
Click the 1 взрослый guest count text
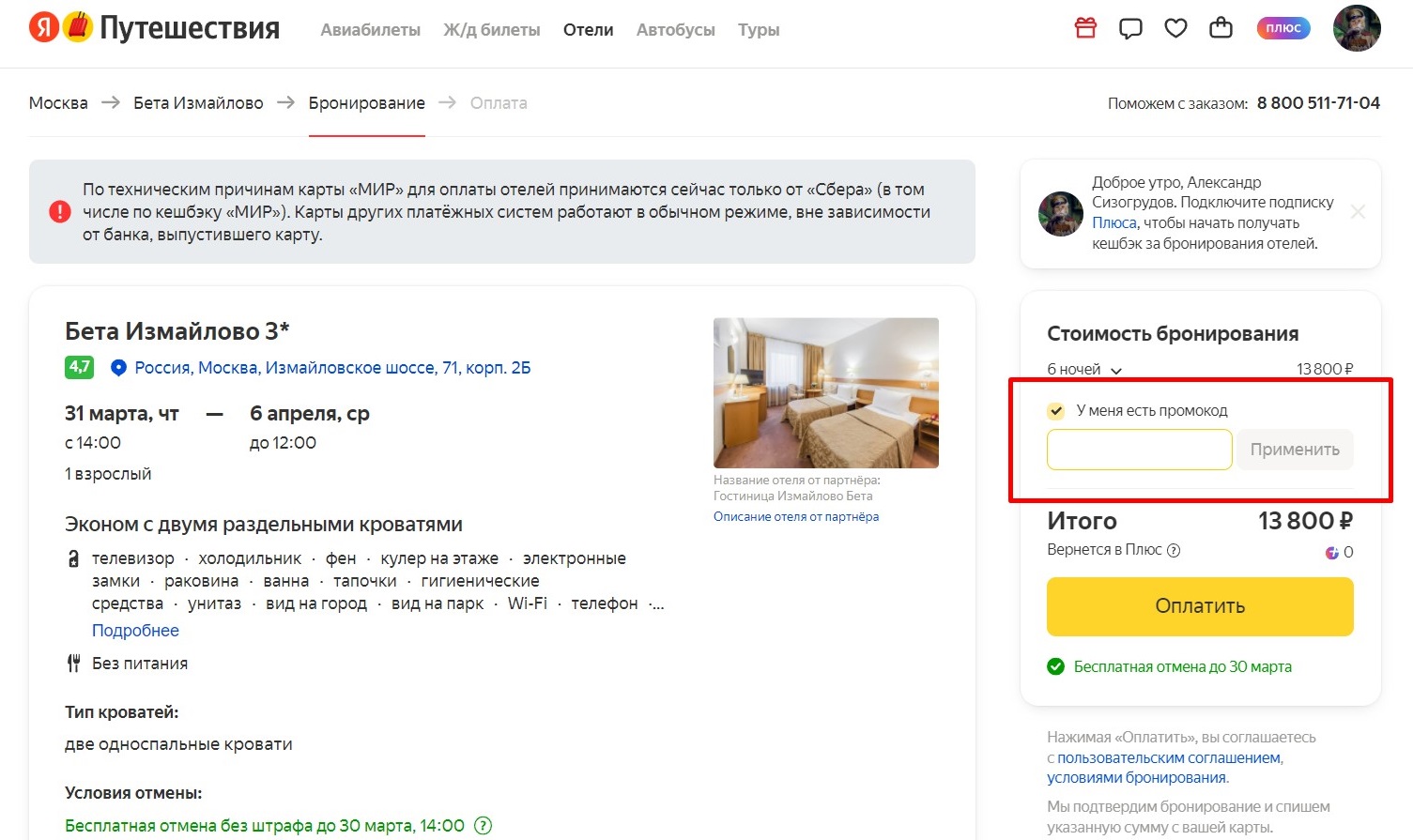click(x=108, y=474)
